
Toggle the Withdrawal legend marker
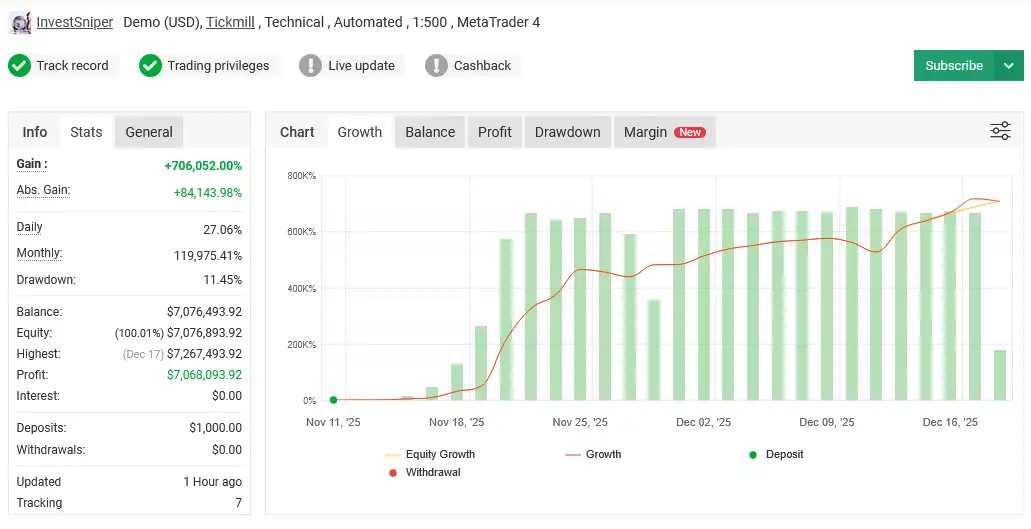pyautogui.click(x=392, y=472)
